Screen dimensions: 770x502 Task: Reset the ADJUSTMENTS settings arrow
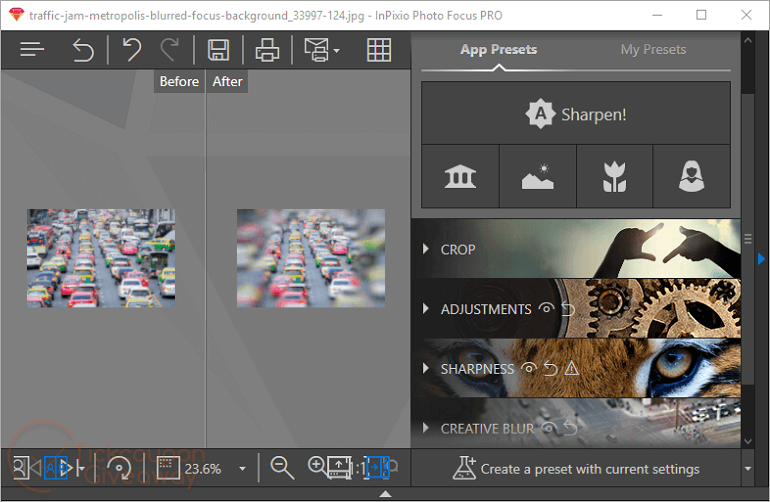coord(568,309)
